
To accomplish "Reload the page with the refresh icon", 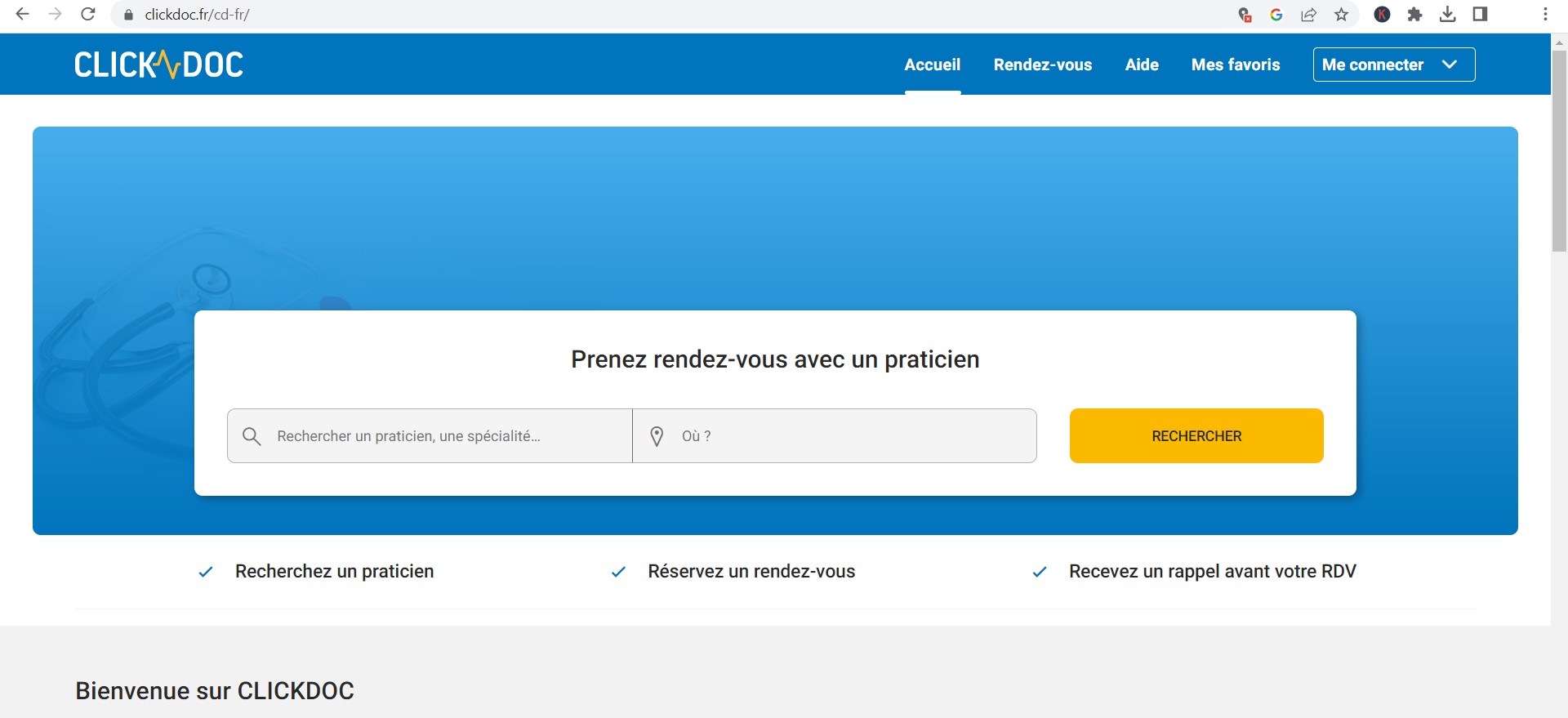I will [88, 15].
